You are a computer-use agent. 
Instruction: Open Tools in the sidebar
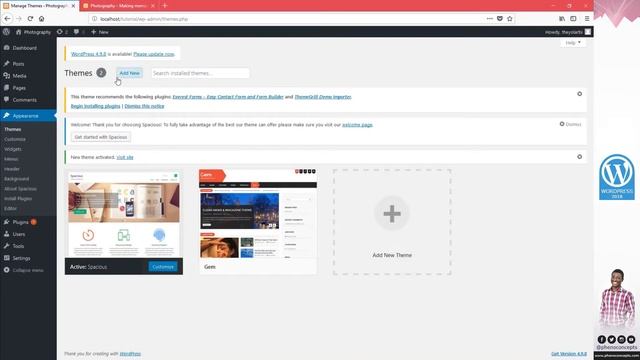[x=18, y=246]
